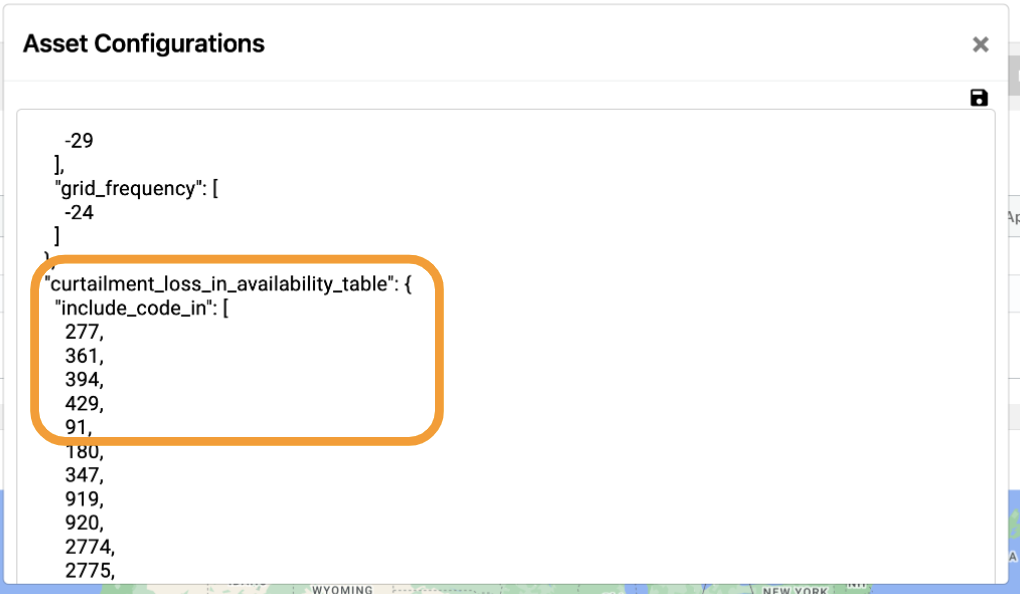This screenshot has width=1020, height=594.
Task: Place cursor at code 2774
Action: tap(90, 547)
